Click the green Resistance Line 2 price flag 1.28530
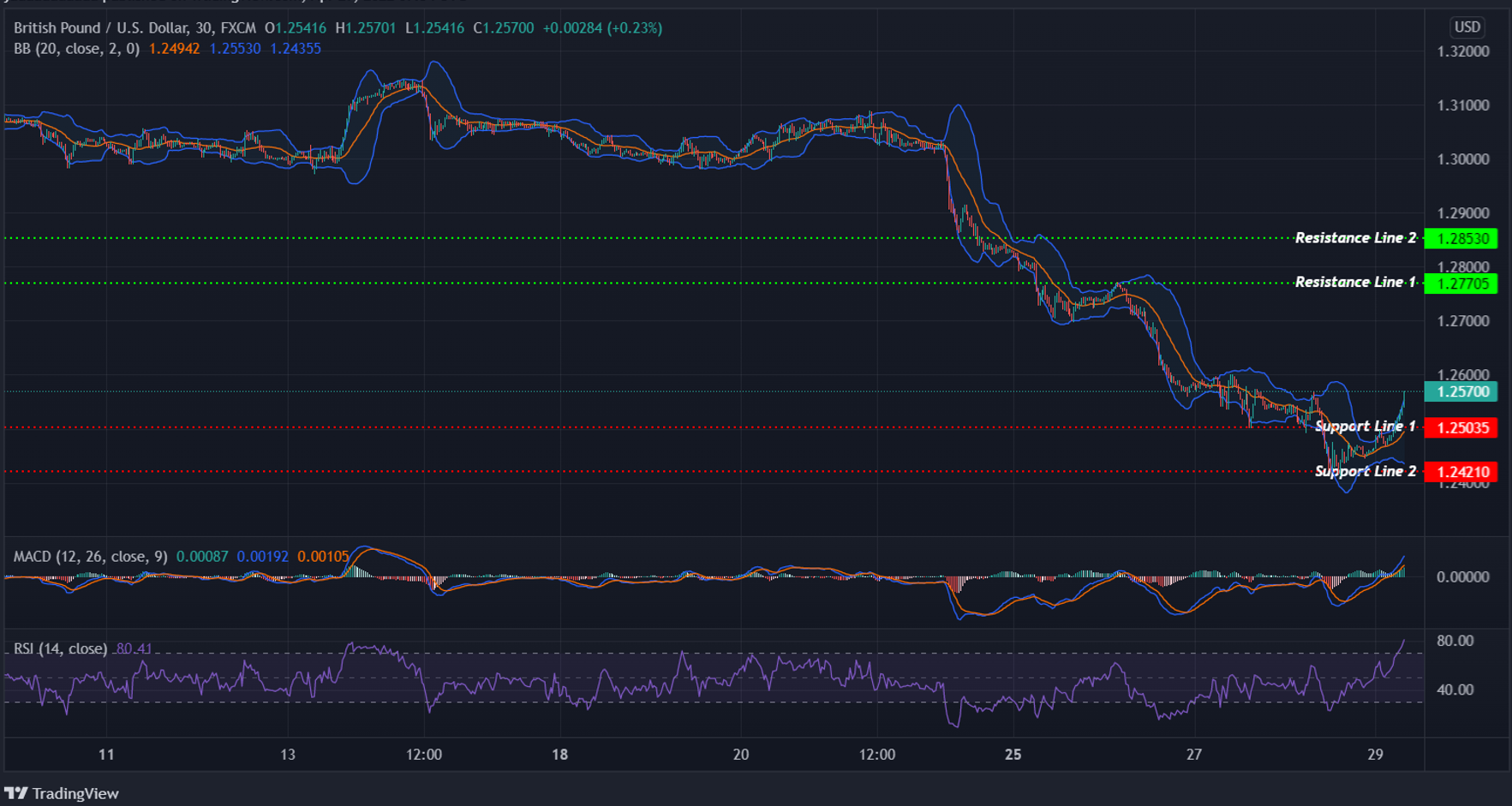The height and width of the screenshot is (806, 1512). (x=1461, y=238)
